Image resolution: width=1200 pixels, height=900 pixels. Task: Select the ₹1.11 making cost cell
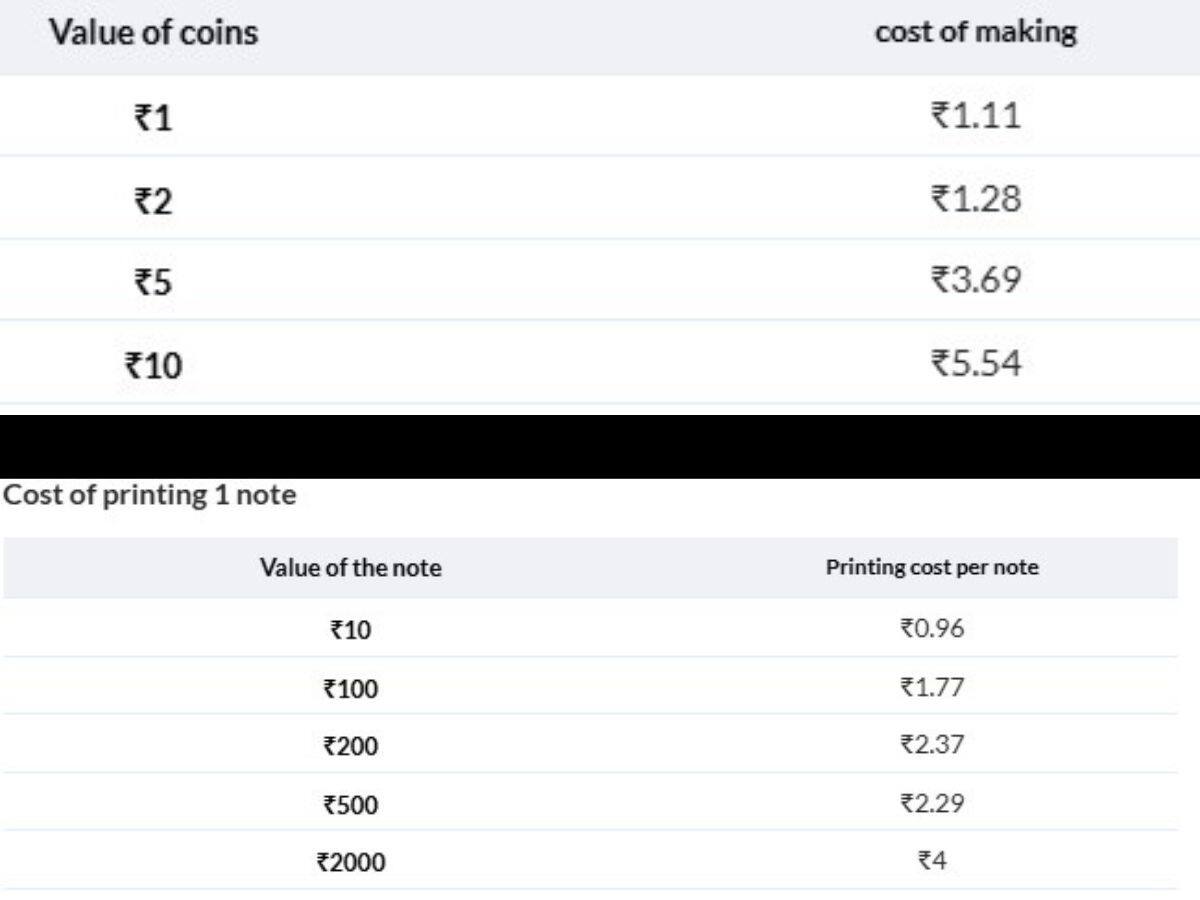975,117
